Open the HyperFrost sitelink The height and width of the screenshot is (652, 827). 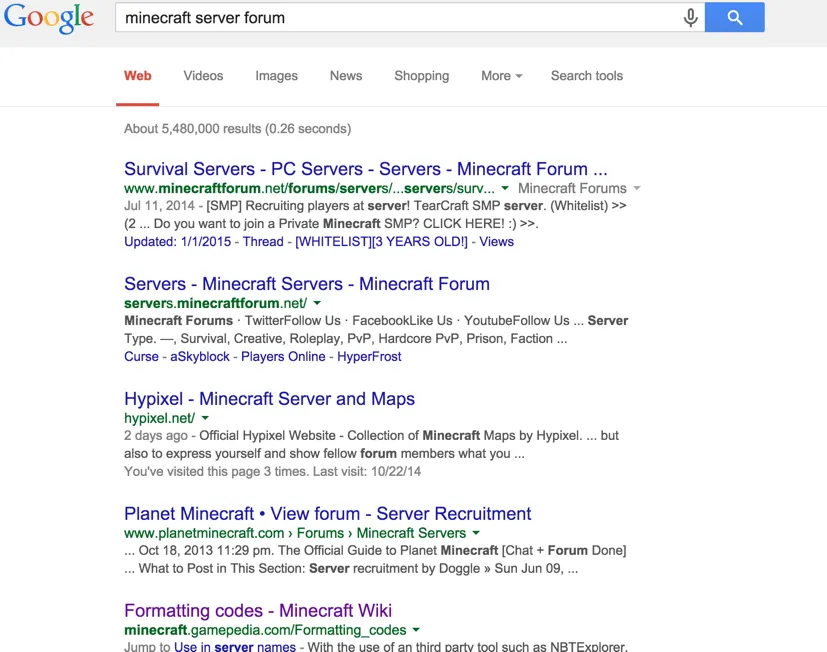(x=369, y=357)
